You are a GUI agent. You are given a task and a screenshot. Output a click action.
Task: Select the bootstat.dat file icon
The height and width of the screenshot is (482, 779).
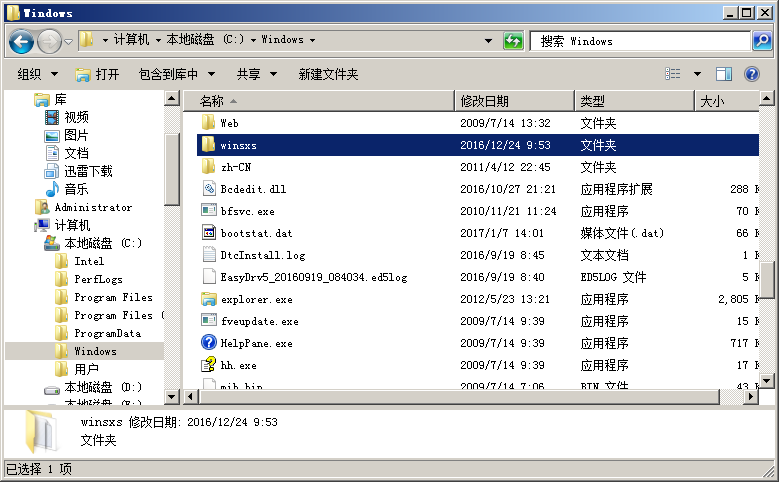point(208,233)
